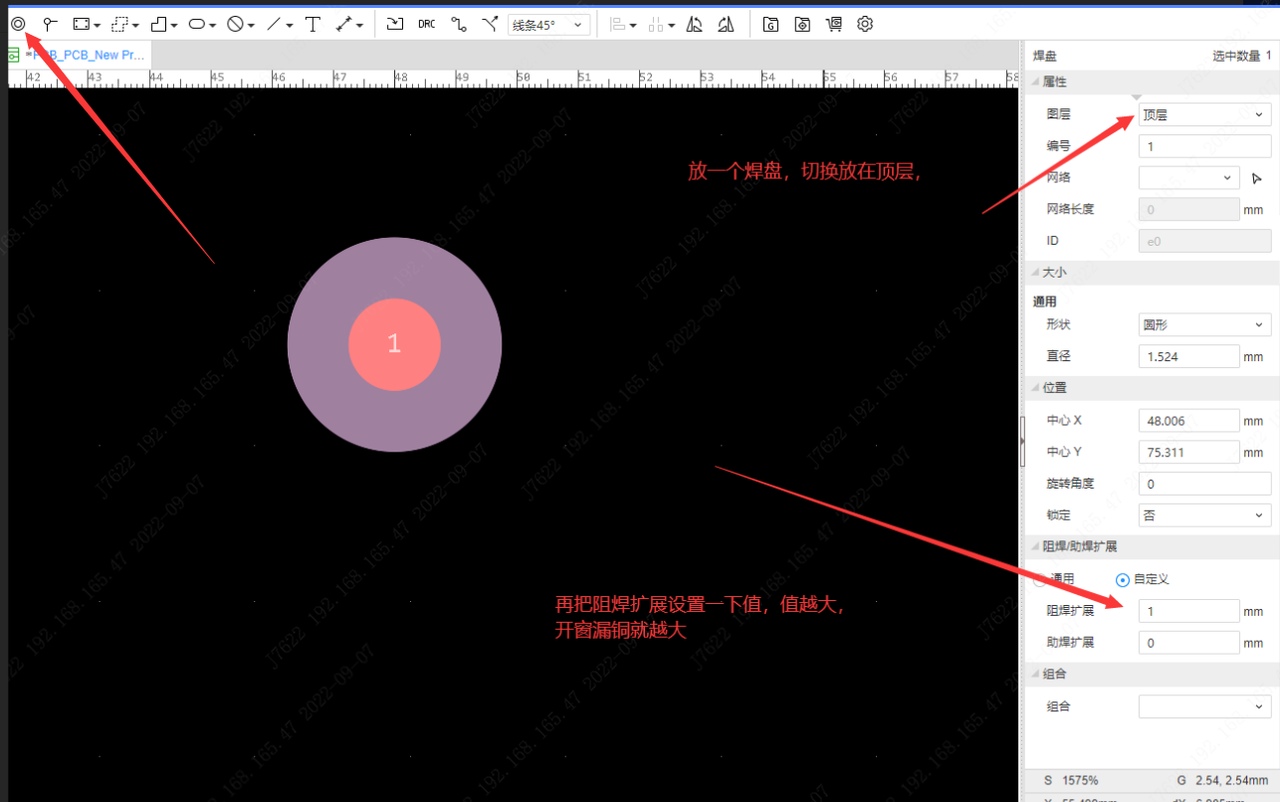Viewport: 1280px width, 802px height.
Task: Select the prohibited region circle tool
Action: (x=235, y=24)
